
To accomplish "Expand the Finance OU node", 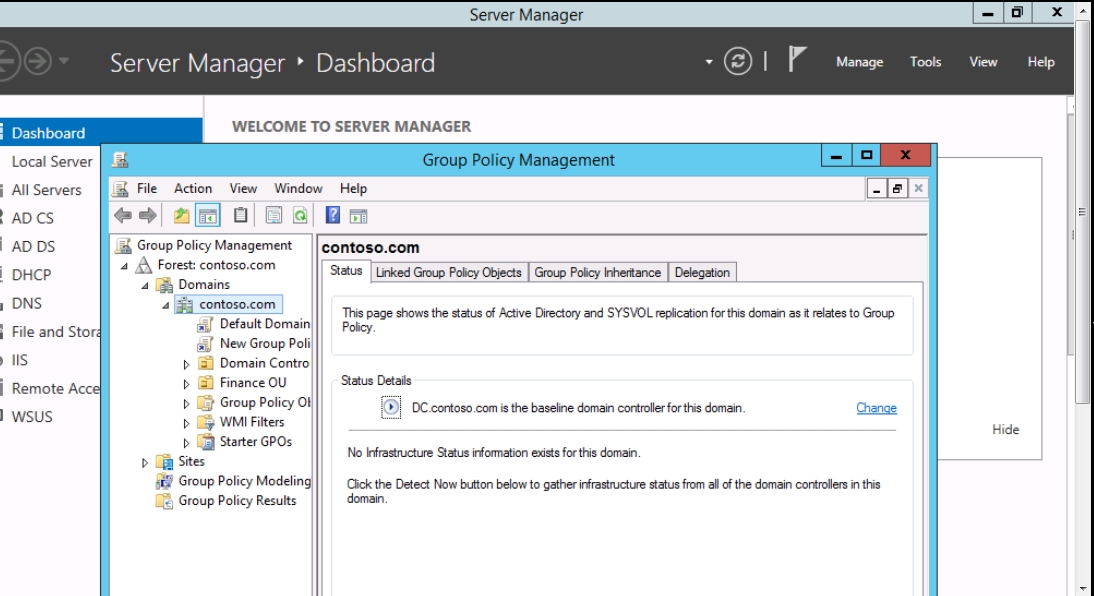I will 186,383.
